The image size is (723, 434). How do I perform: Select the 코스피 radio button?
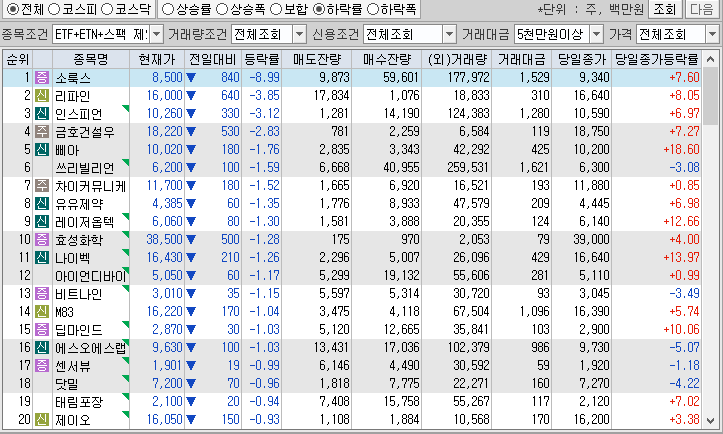pos(54,9)
